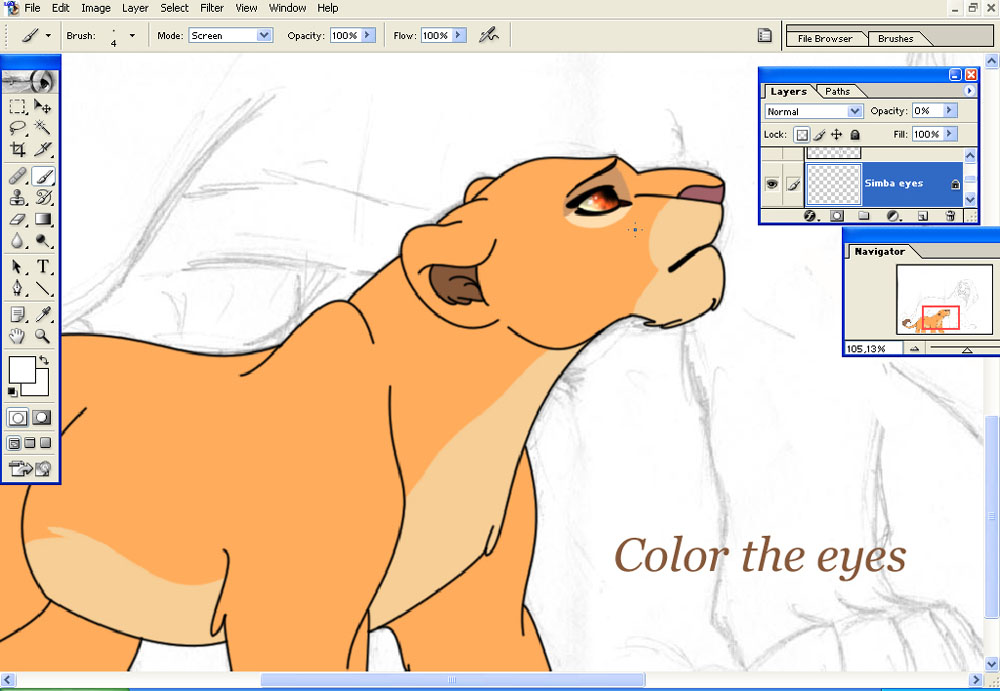Open brush Opacity slider arrow
The width and height of the screenshot is (1000, 691).
(369, 36)
